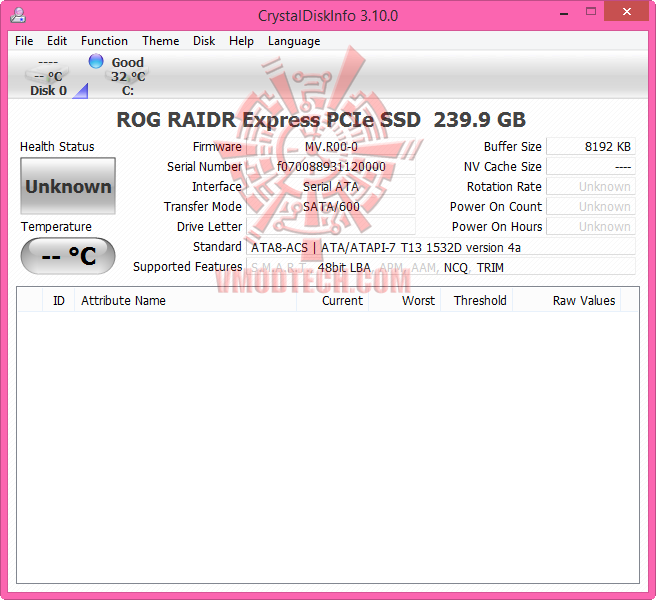Click the Serial Number label
The height and width of the screenshot is (600, 656).
[x=204, y=167]
